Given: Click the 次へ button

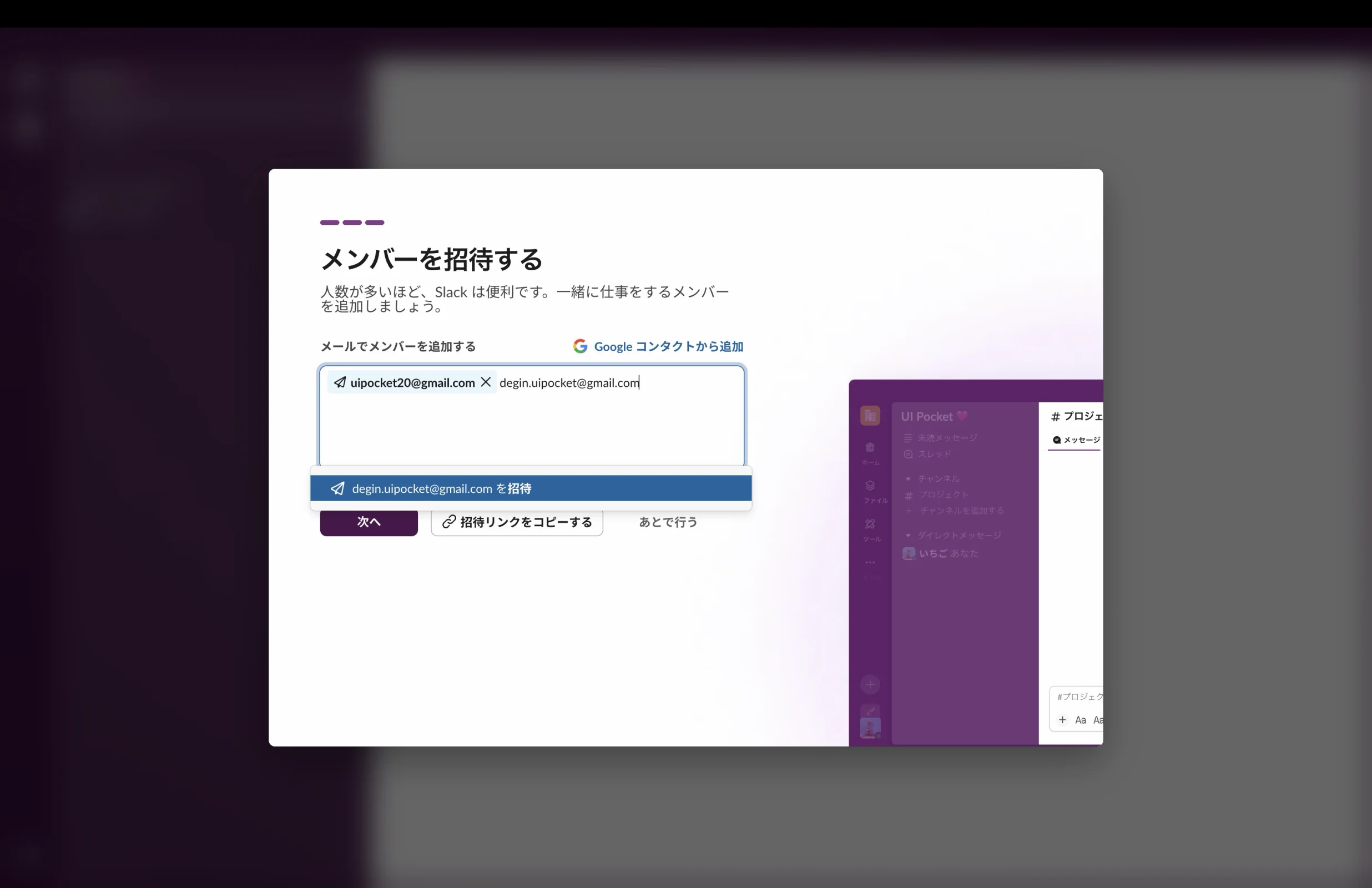Looking at the screenshot, I should click(x=369, y=522).
